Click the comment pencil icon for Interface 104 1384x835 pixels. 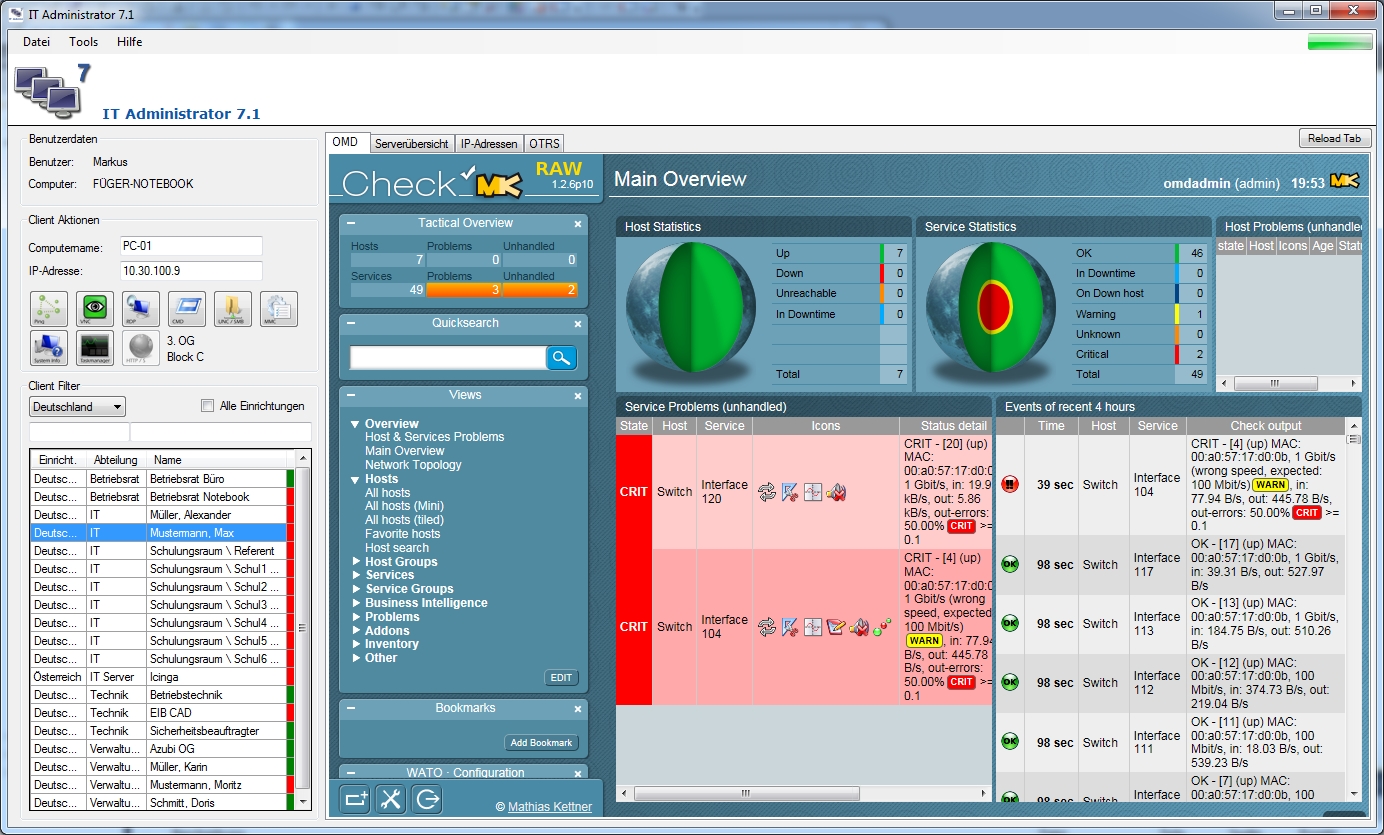tap(836, 627)
